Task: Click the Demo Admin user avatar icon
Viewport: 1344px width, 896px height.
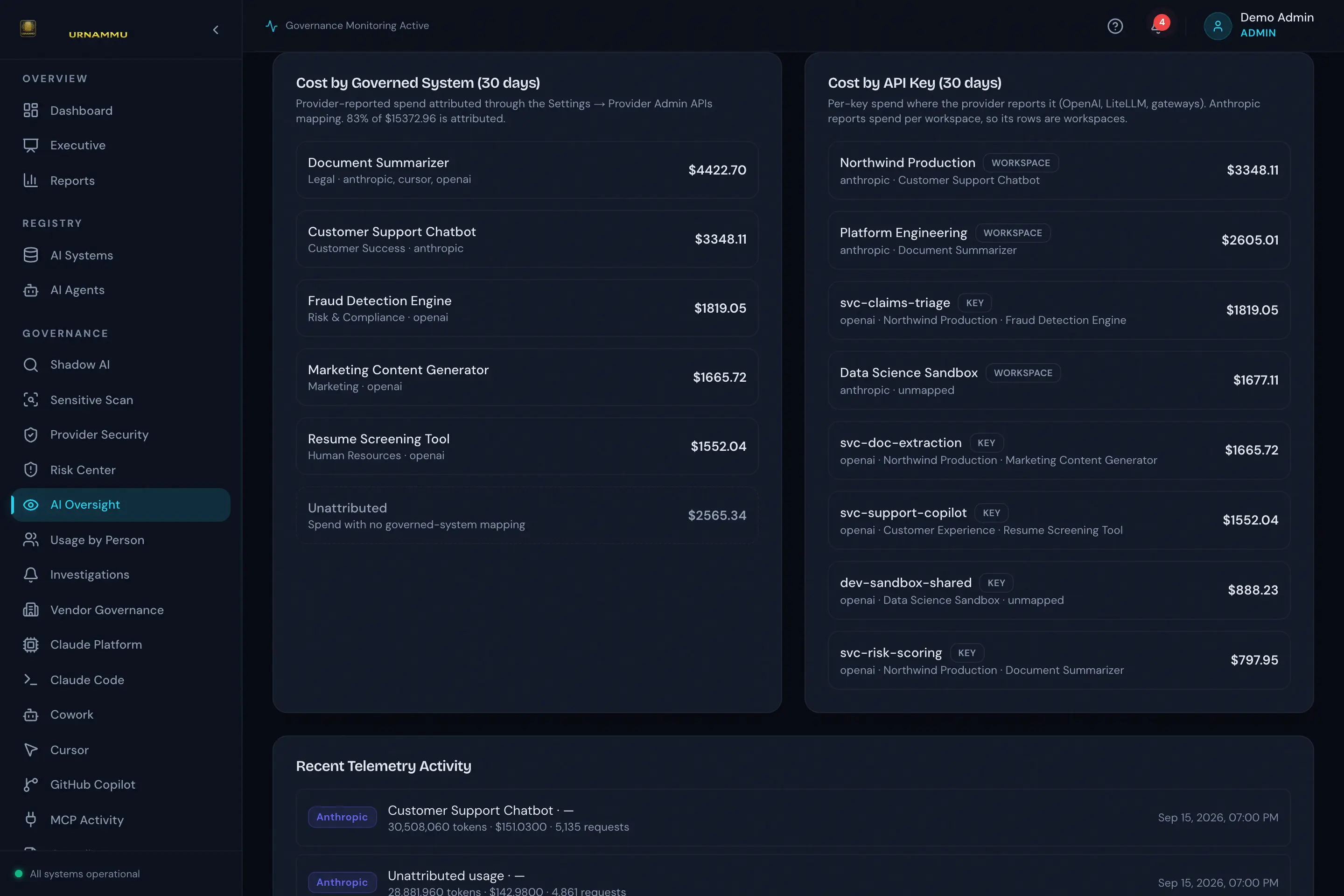Action: click(x=1217, y=26)
